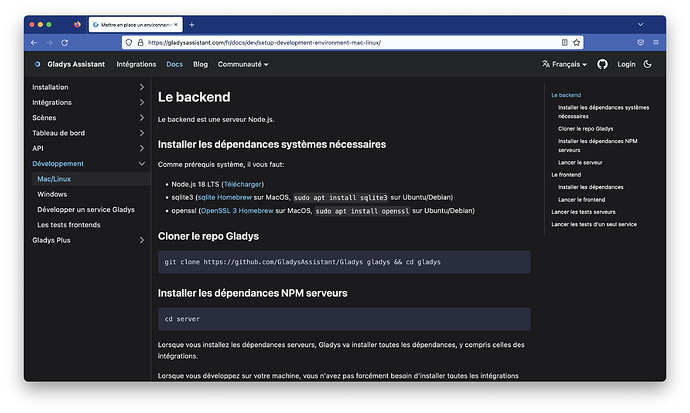Screen dimensions: 690x413
Task: Expand the Tableau de bord section
Action: coord(142,133)
